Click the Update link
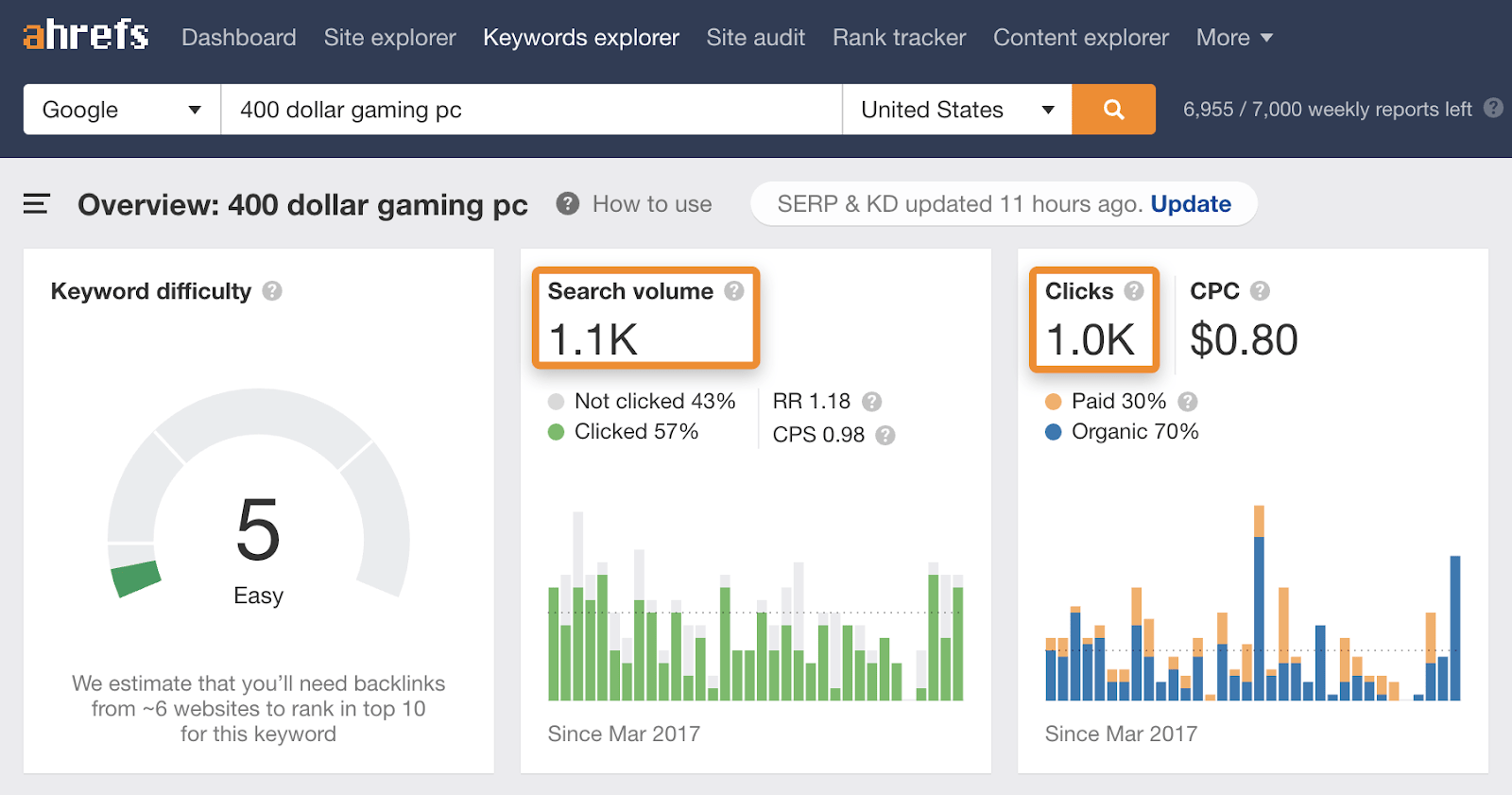Image resolution: width=1512 pixels, height=795 pixels. pyautogui.click(x=1191, y=204)
